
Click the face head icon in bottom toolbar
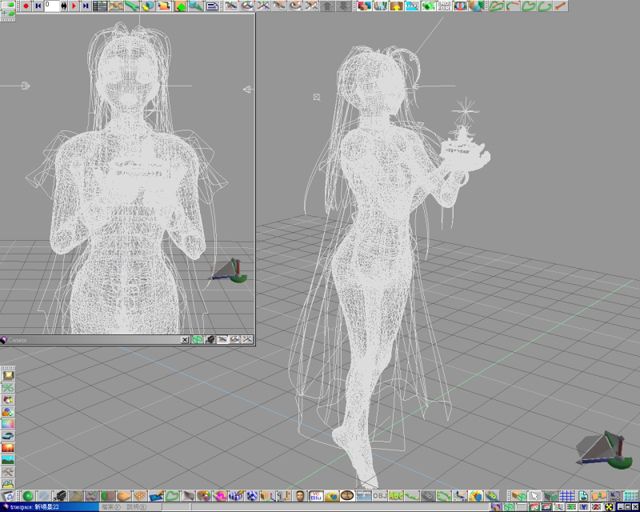299,496
